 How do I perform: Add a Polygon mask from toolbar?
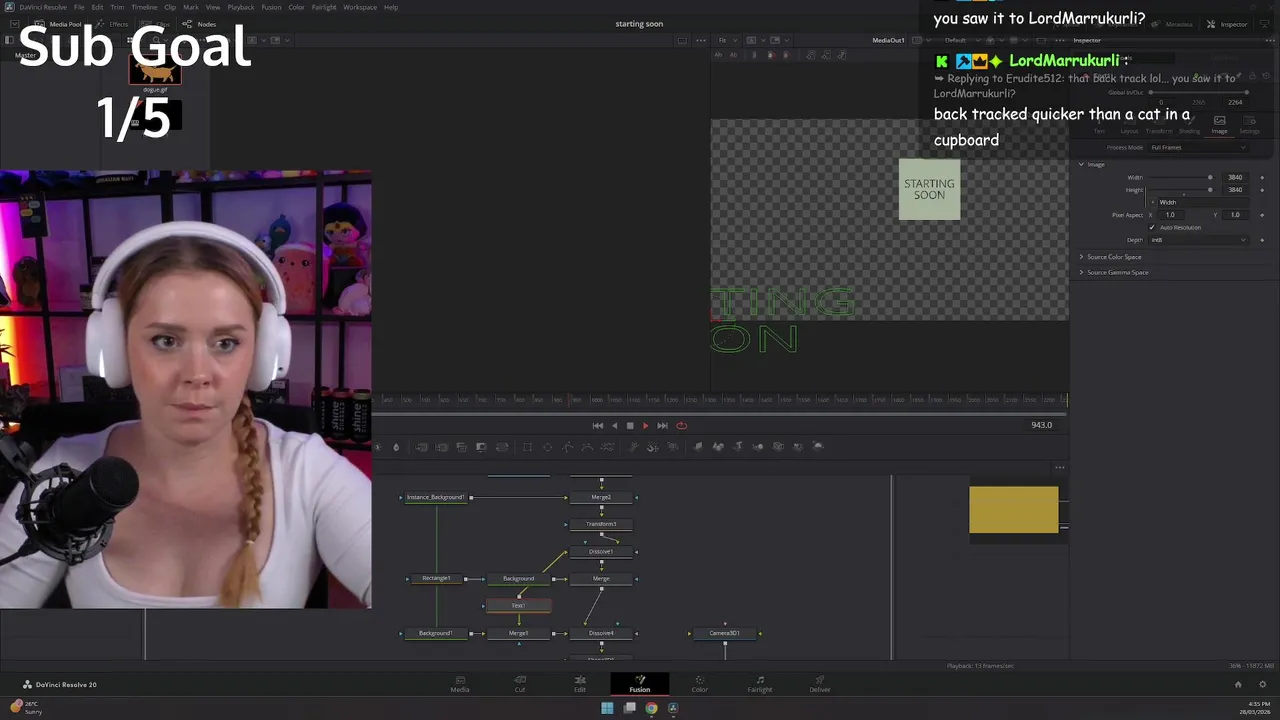(x=567, y=447)
